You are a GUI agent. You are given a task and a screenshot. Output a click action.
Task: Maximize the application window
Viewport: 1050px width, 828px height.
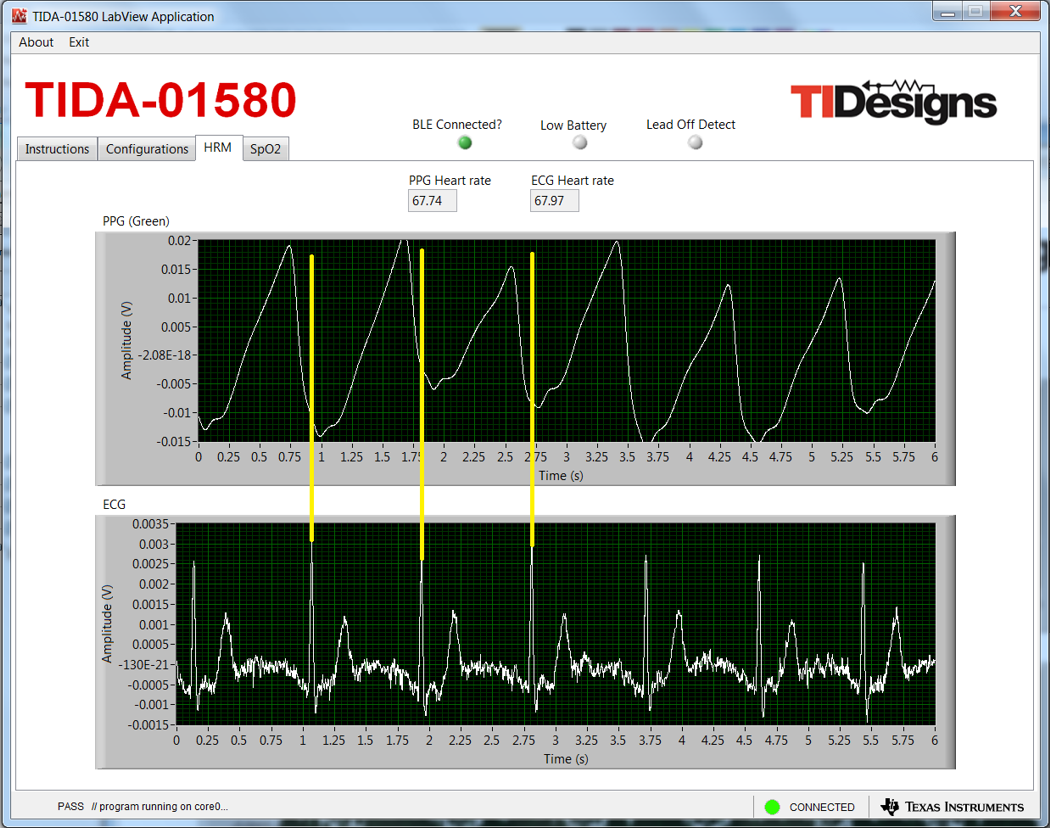pyautogui.click(x=975, y=12)
